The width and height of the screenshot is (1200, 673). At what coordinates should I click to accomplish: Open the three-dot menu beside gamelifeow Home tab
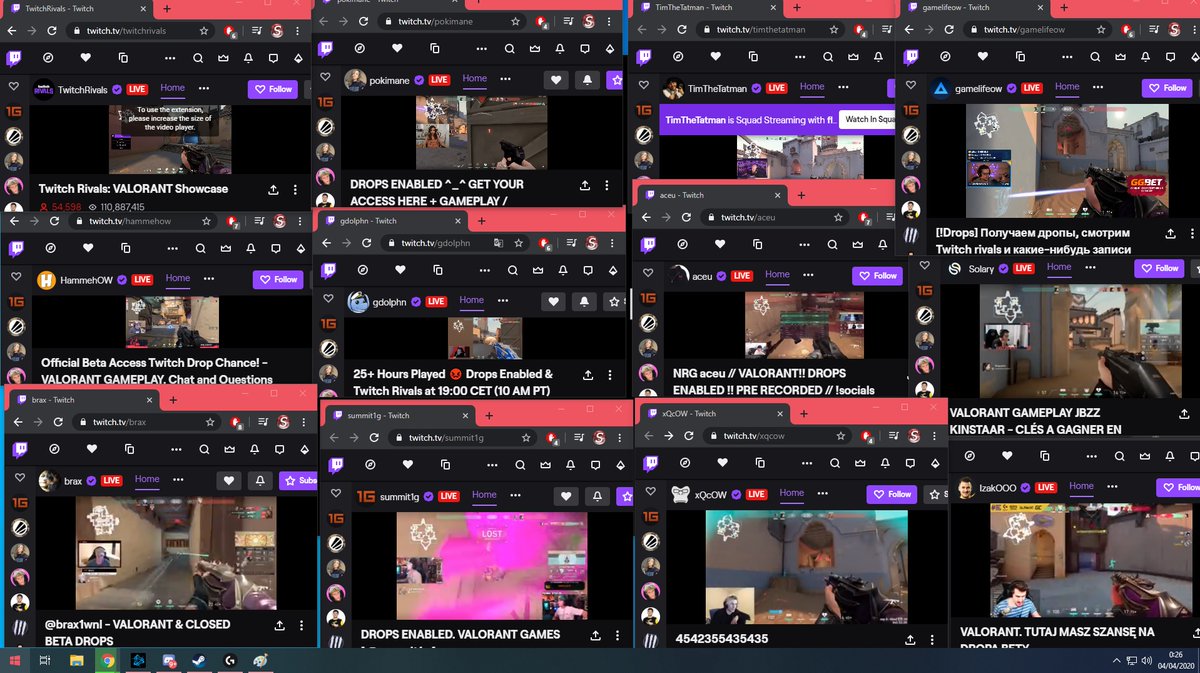coord(1098,87)
